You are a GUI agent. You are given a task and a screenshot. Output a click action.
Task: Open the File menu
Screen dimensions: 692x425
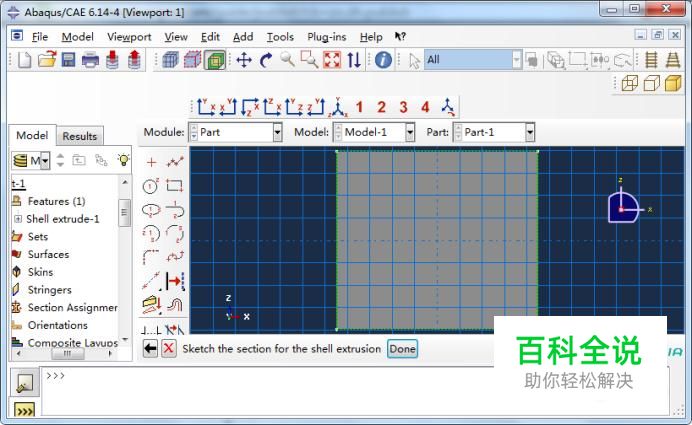click(40, 37)
